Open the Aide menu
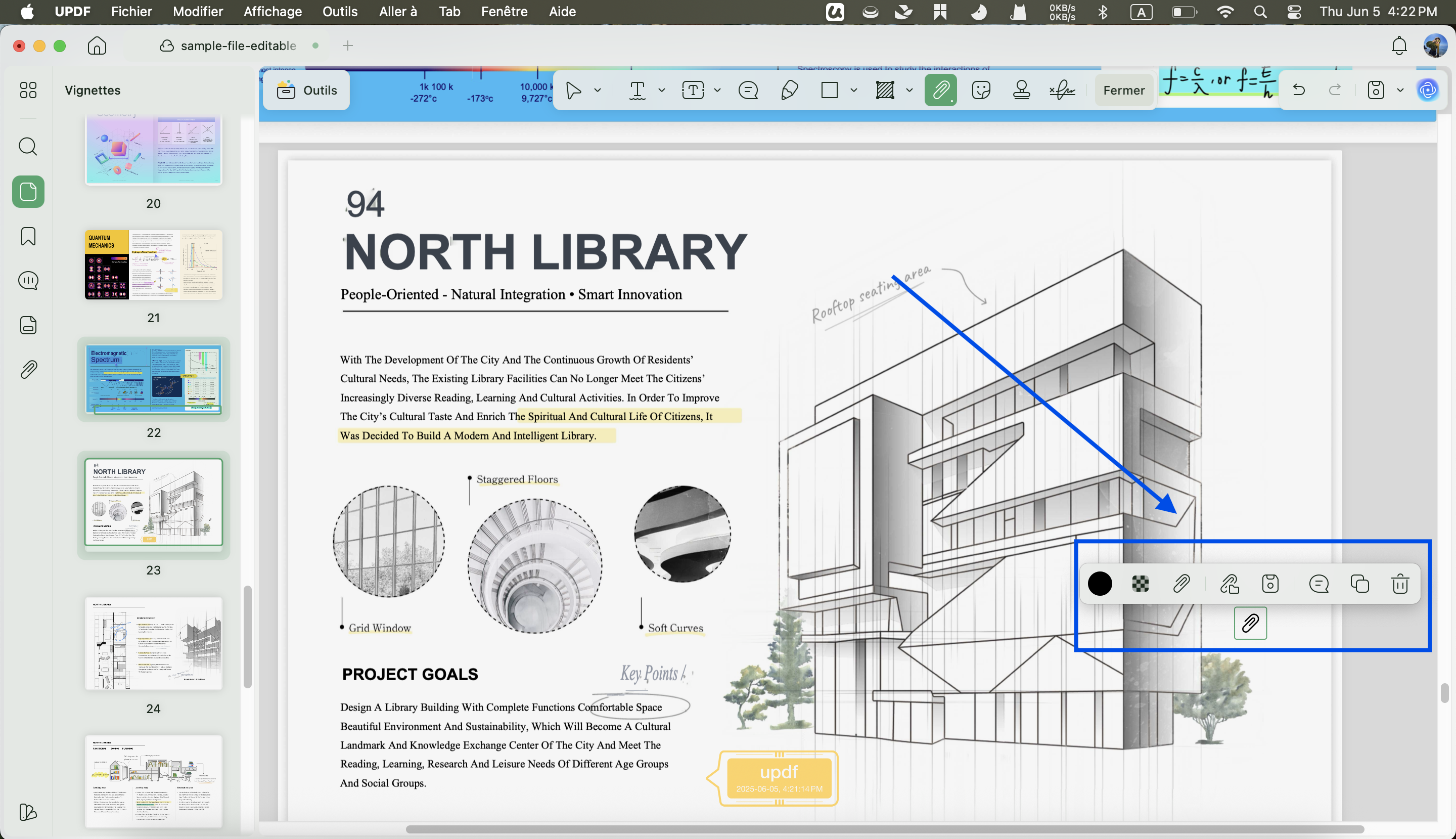 click(x=562, y=12)
